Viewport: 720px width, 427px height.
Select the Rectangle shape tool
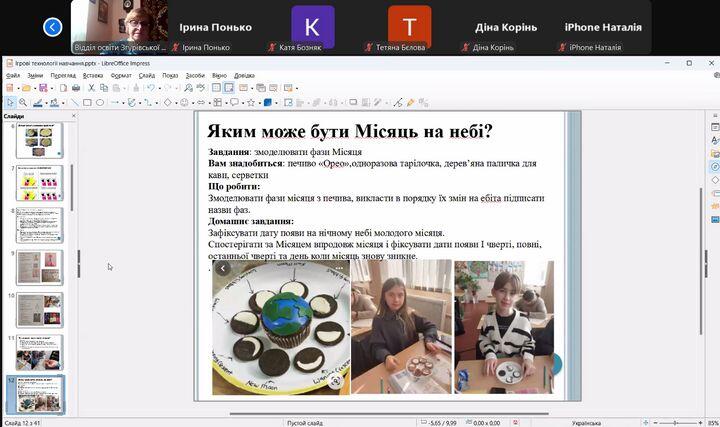(x=87, y=102)
